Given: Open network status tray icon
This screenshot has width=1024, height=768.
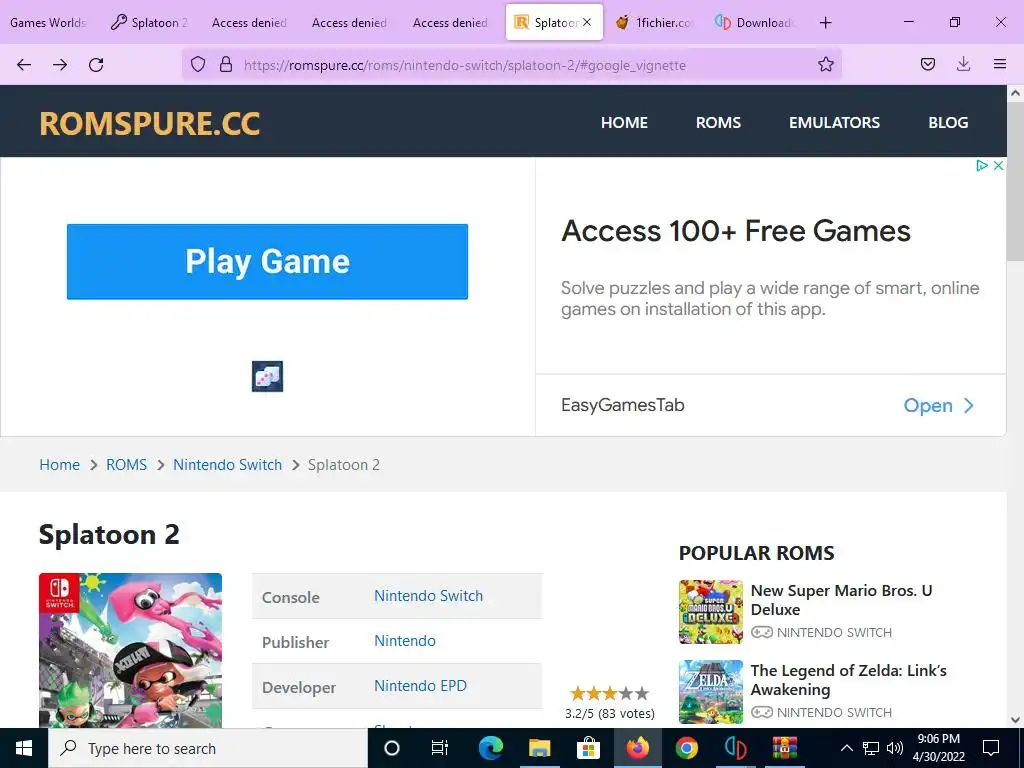Looking at the screenshot, I should [871, 748].
